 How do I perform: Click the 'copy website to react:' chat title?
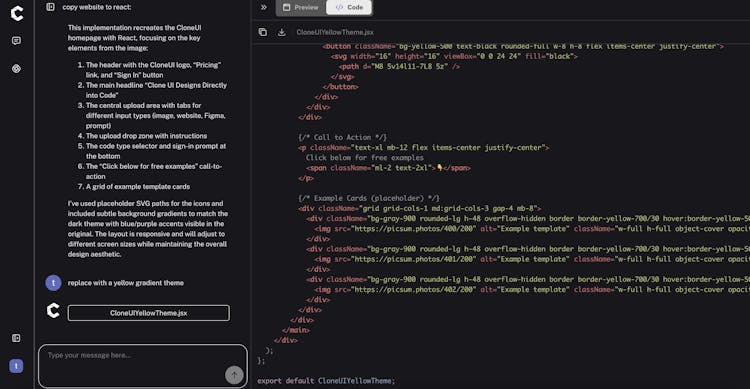(x=97, y=7)
